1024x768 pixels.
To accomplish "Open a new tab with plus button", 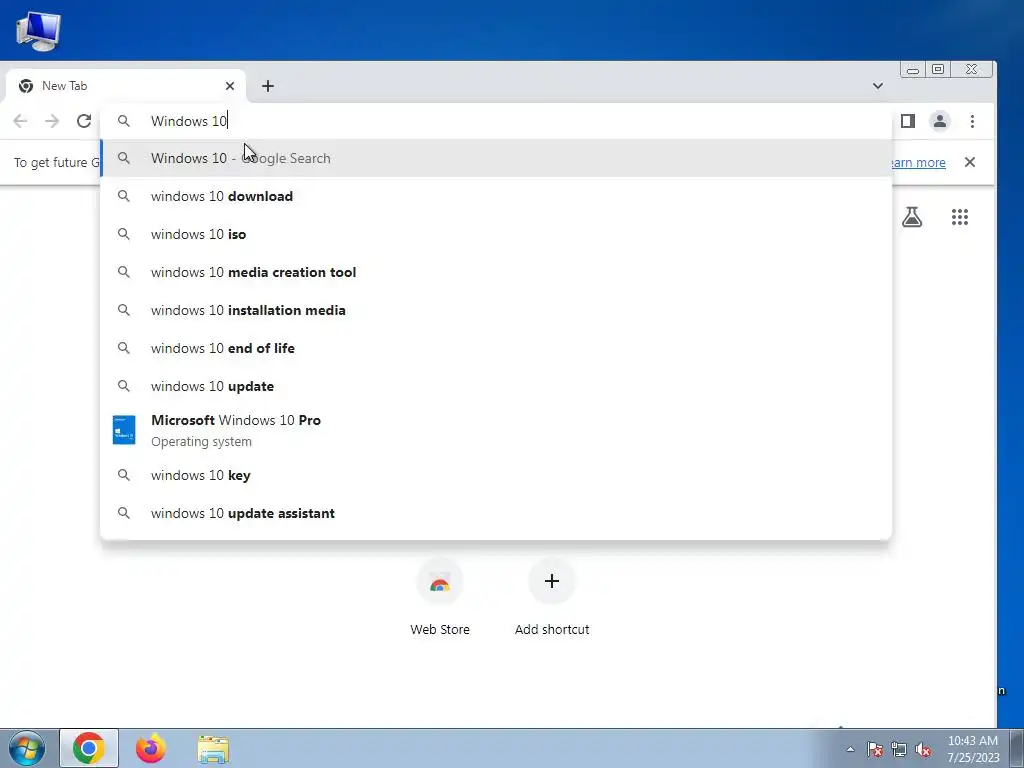I will 268,86.
